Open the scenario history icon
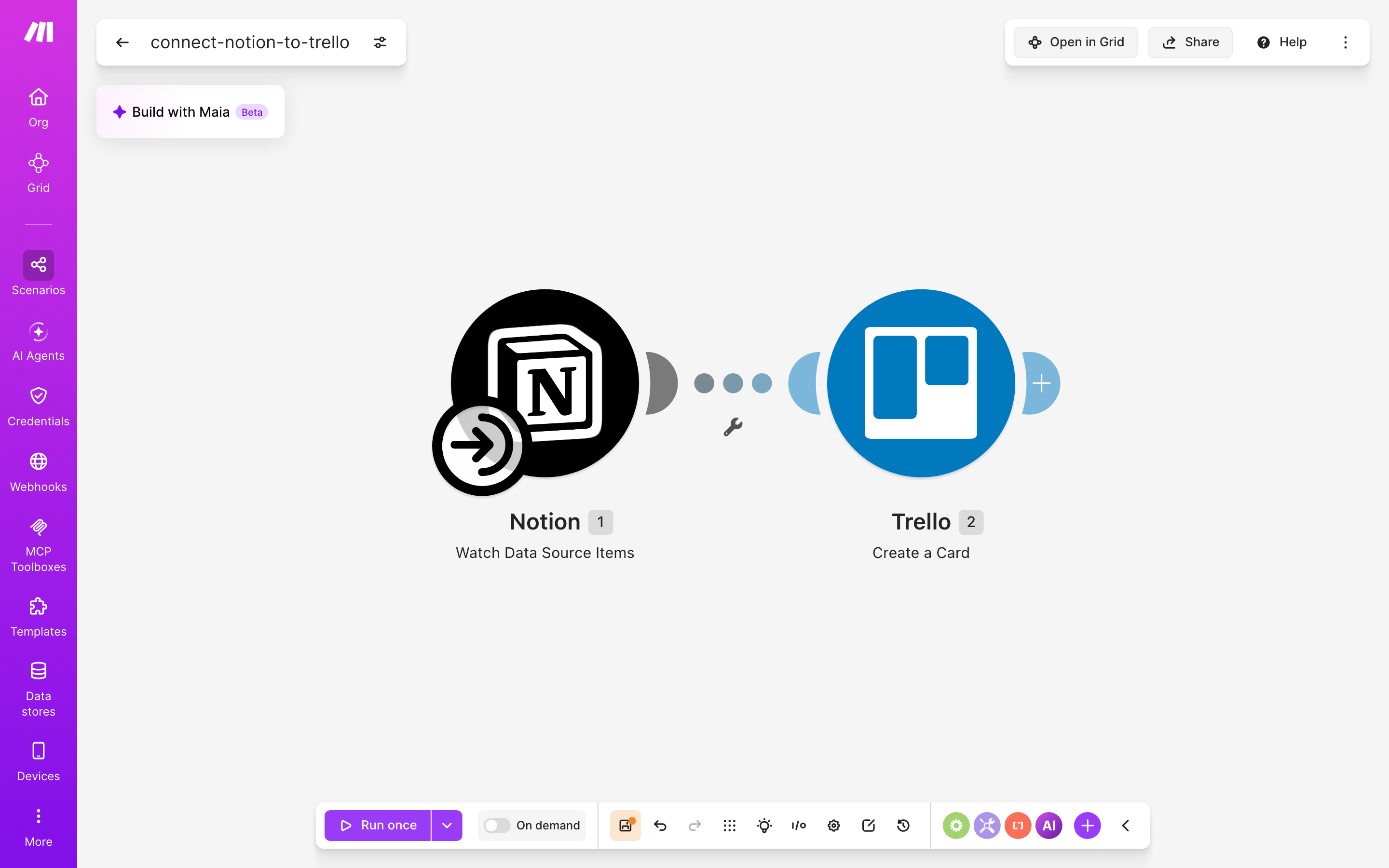The image size is (1389, 868). pos(903,826)
